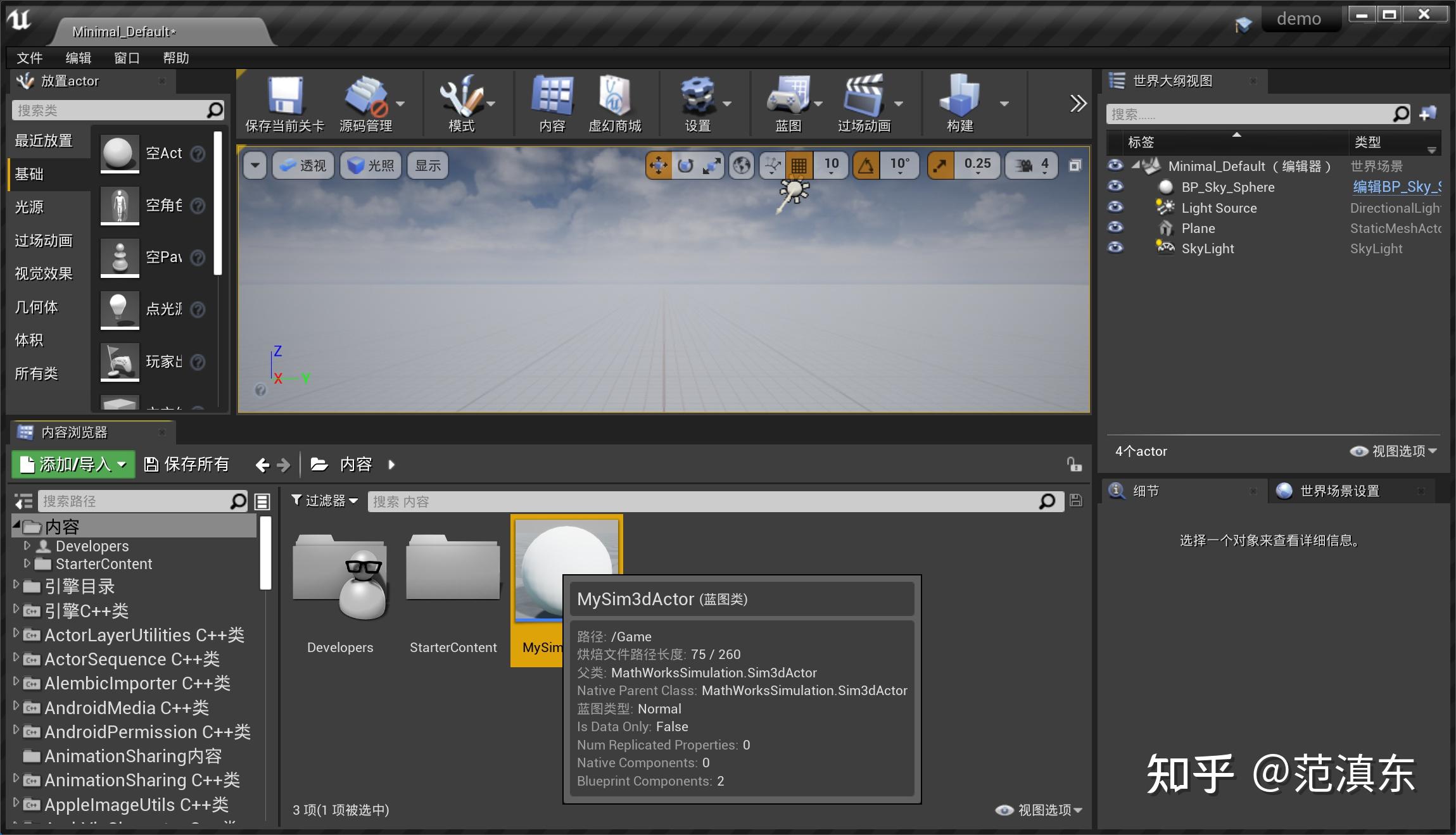Image resolution: width=1456 pixels, height=835 pixels.
Task: Click the 保存所有 button
Action: [x=187, y=464]
